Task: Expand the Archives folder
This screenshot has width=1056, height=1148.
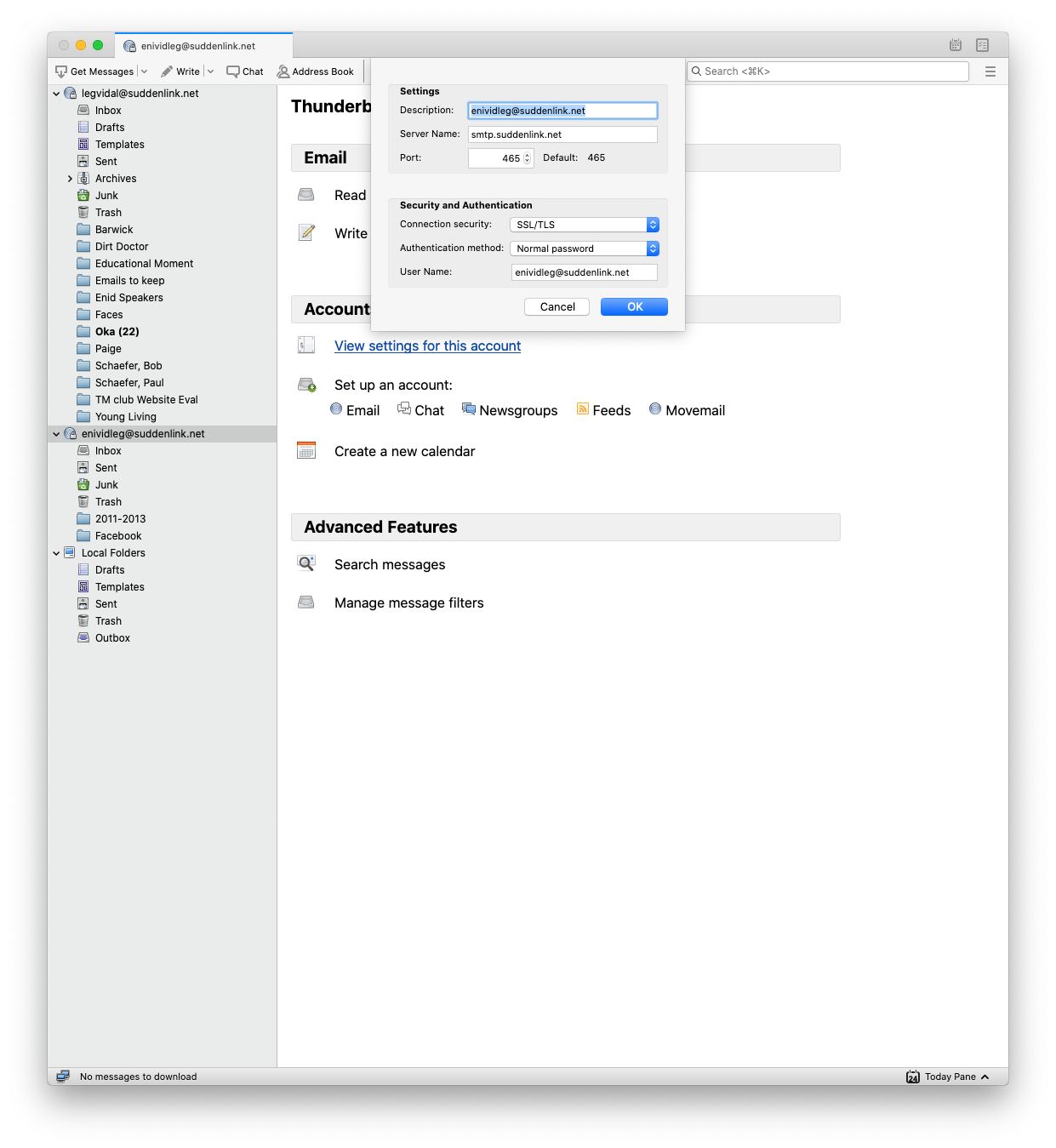Action: click(x=70, y=179)
